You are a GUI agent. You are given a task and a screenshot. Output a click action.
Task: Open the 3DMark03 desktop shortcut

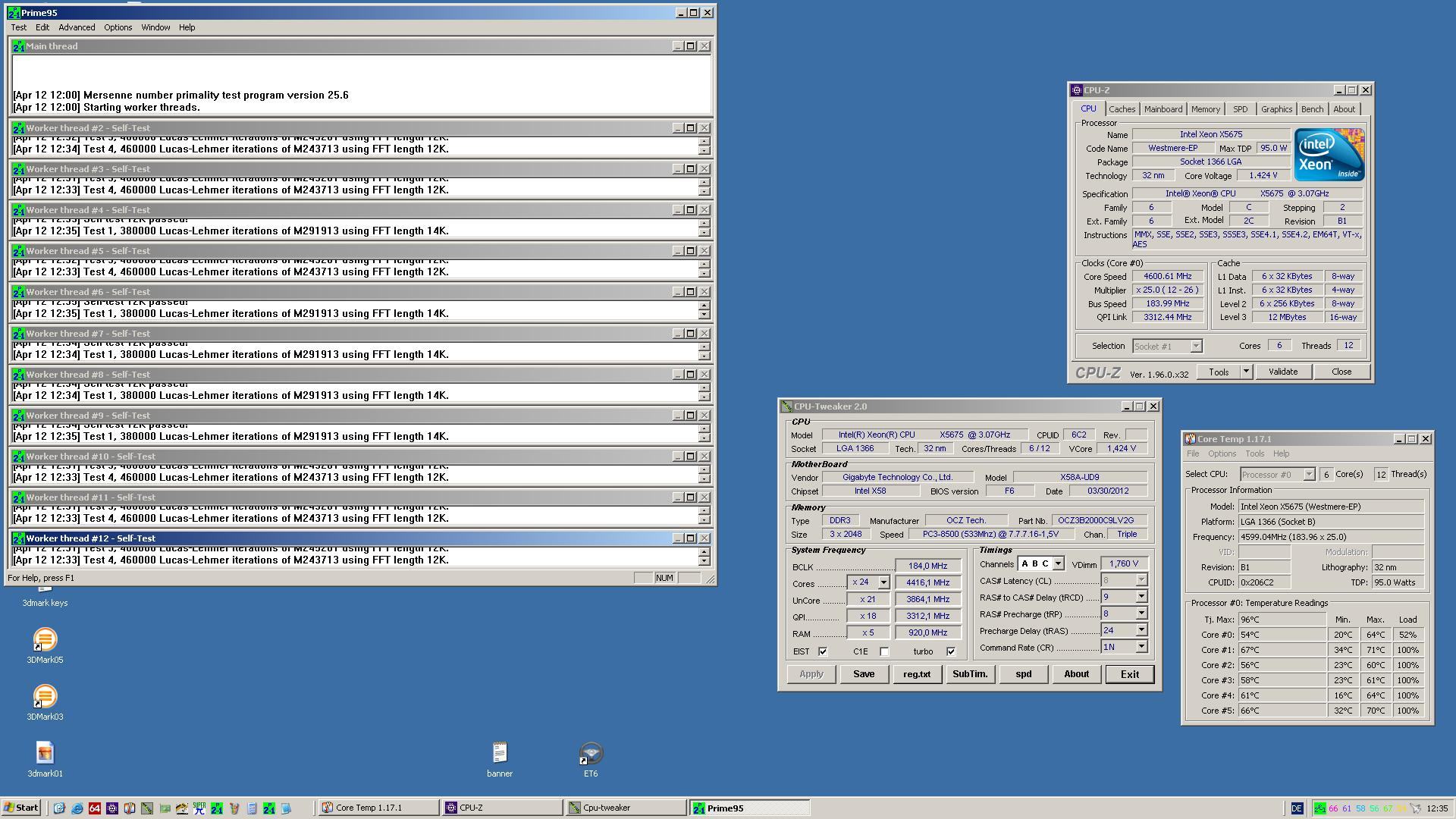click(45, 696)
